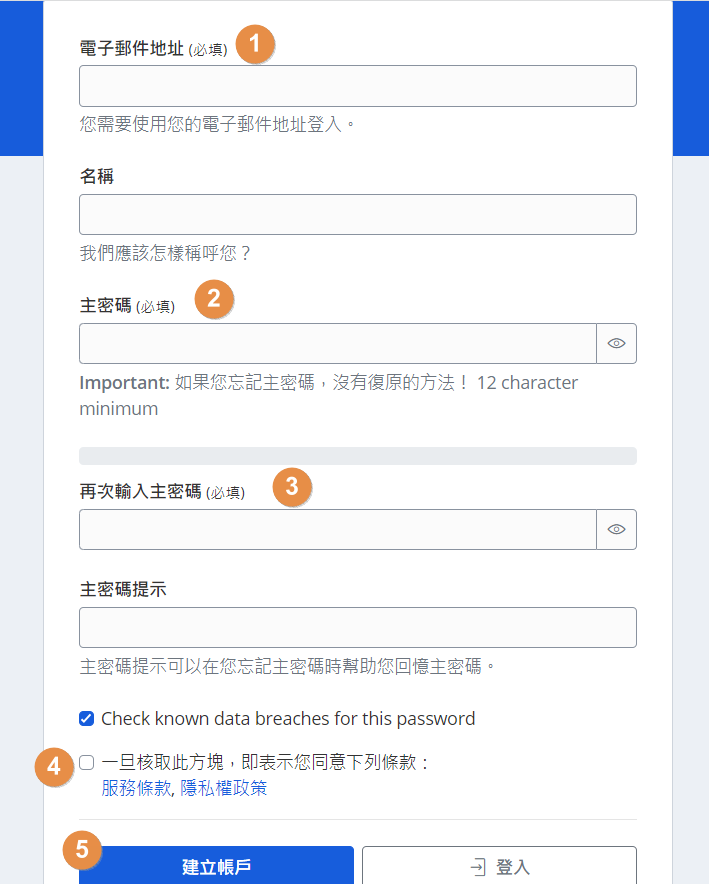
Task: Open the 隱私權政策 privacy policy link
Action: [x=224, y=788]
